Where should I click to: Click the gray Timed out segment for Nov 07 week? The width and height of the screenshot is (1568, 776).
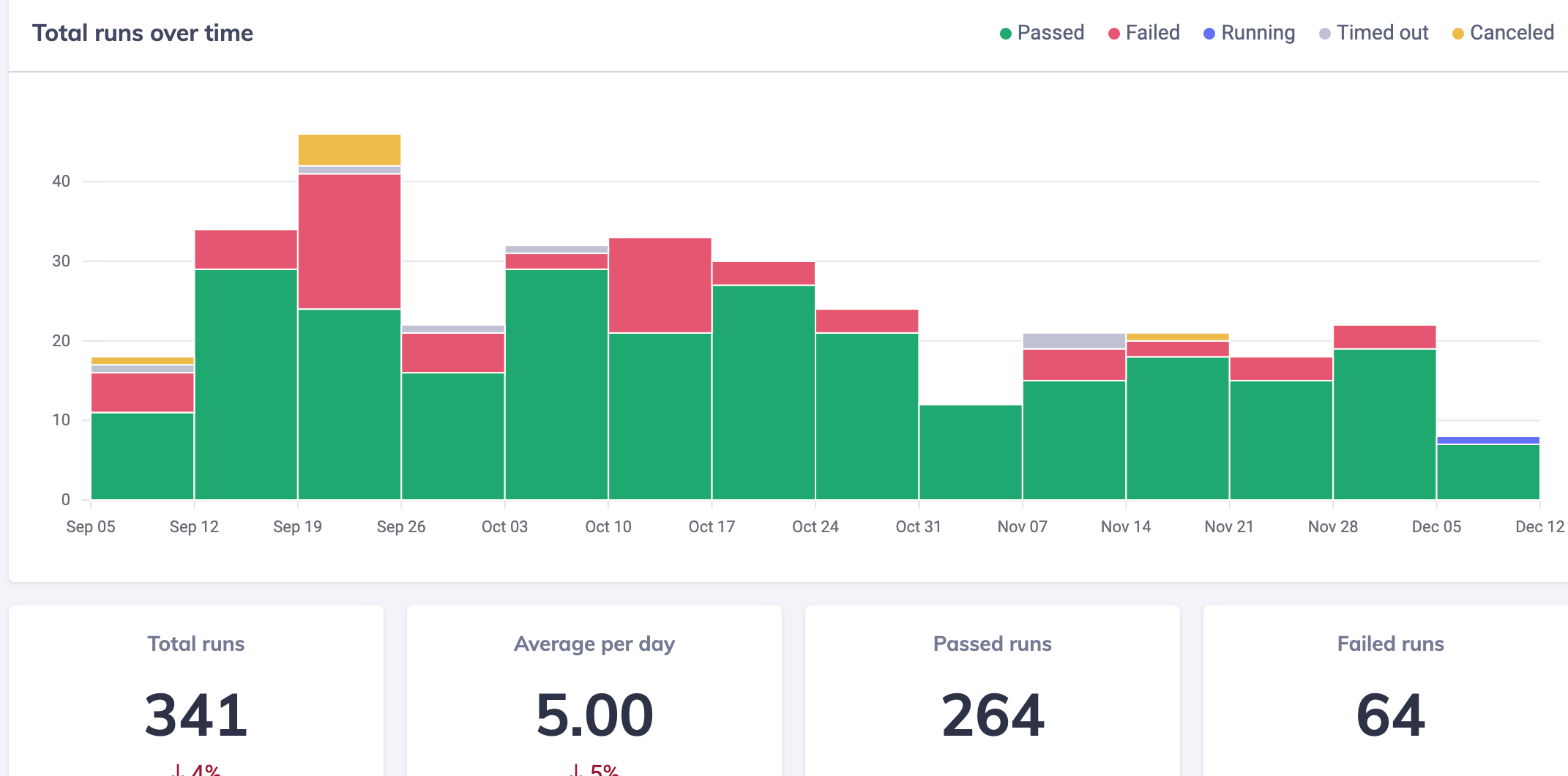1074,341
